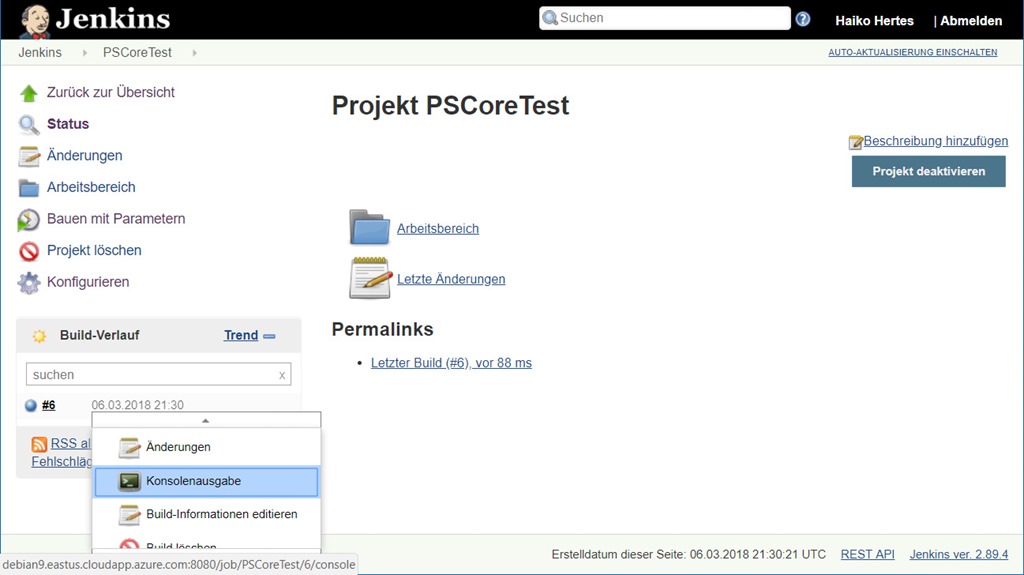
Task: Focus the Suchen search box
Action: 665,18
